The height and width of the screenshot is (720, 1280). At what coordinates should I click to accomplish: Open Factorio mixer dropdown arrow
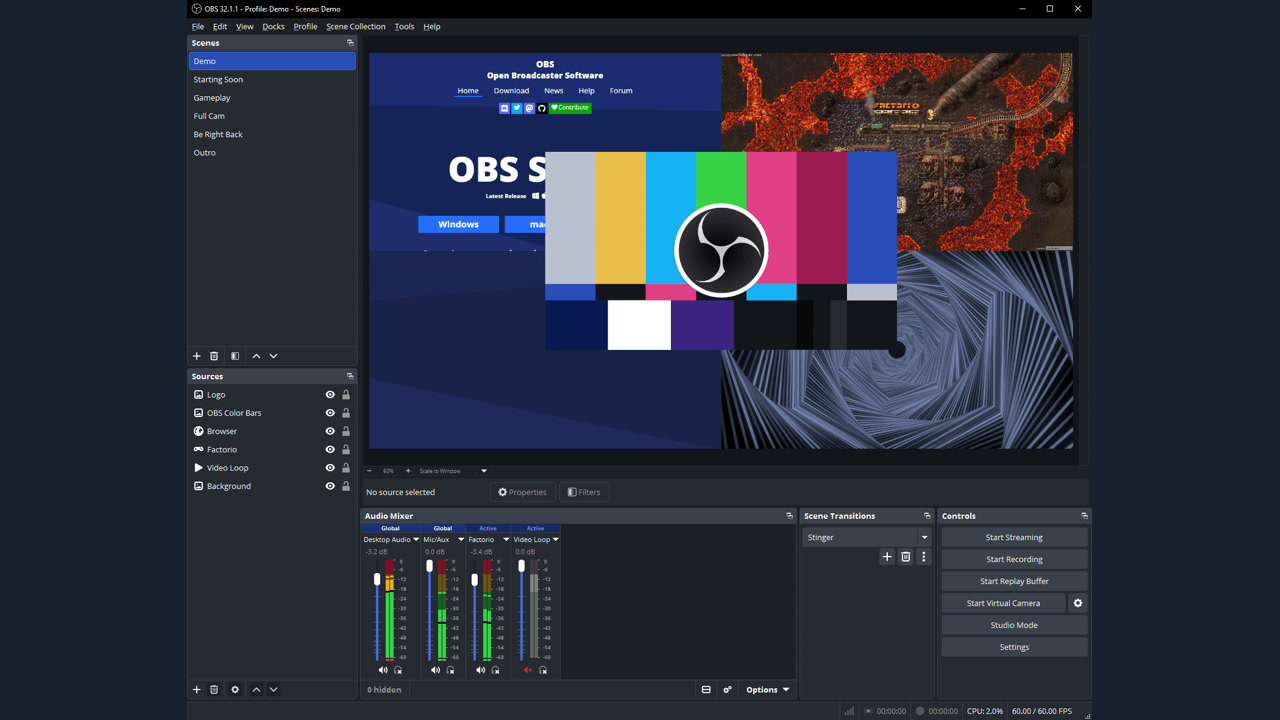[x=506, y=540]
